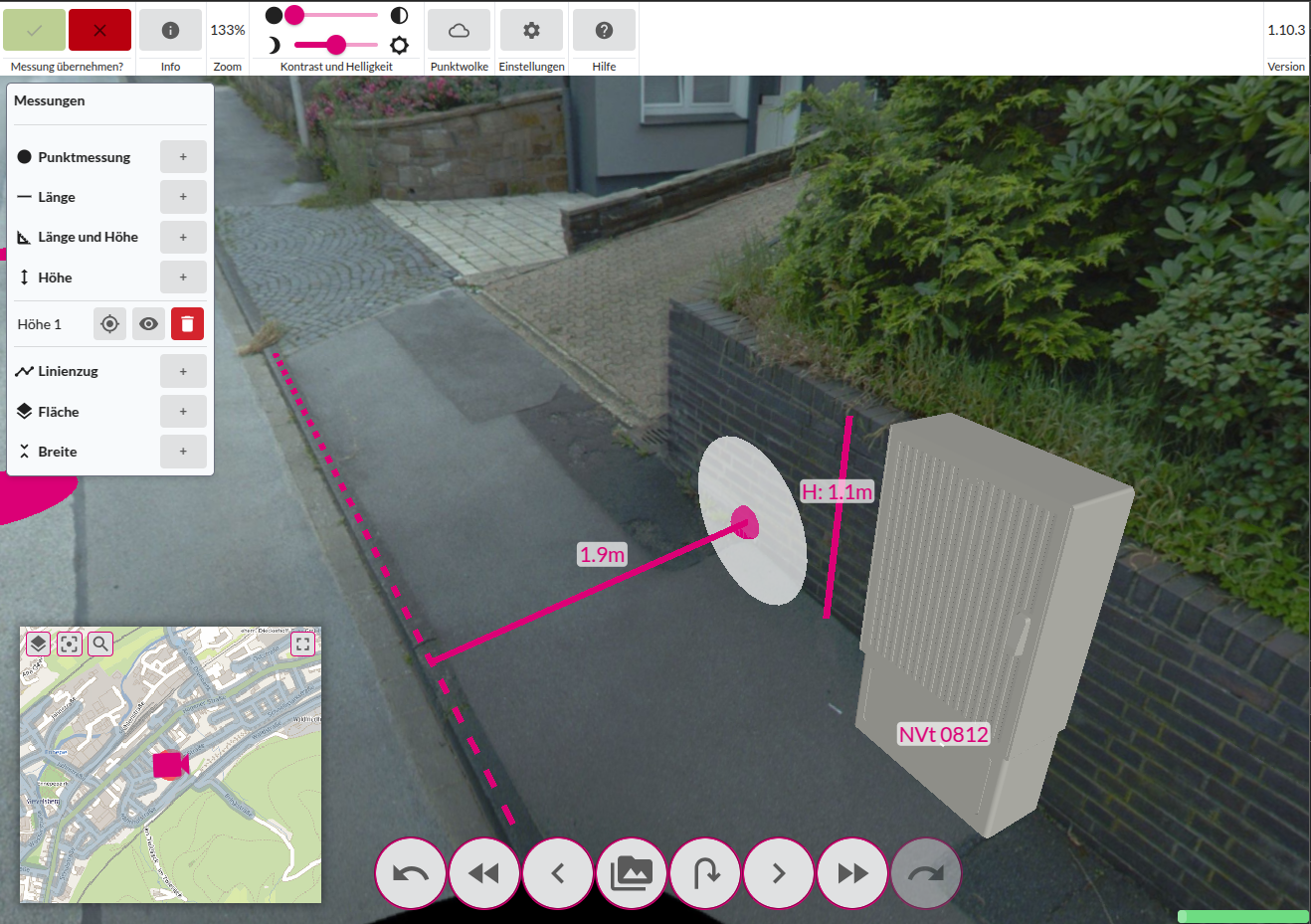Jump forward with the fast-forward button

tap(852, 873)
